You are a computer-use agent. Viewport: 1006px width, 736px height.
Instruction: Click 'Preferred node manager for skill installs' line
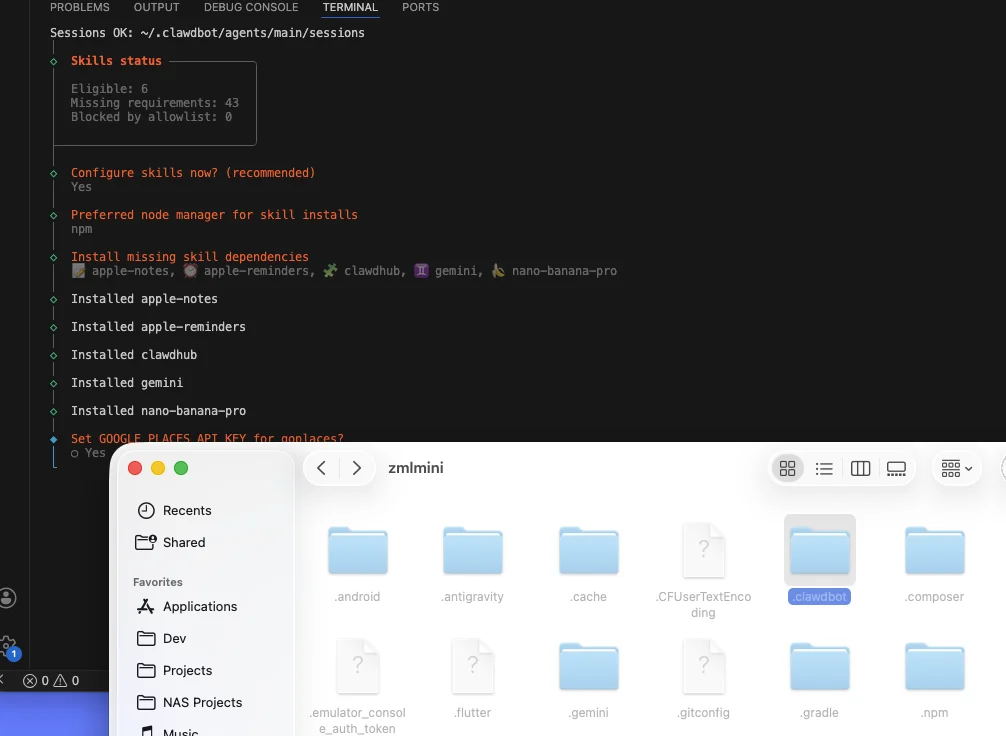[214, 215]
